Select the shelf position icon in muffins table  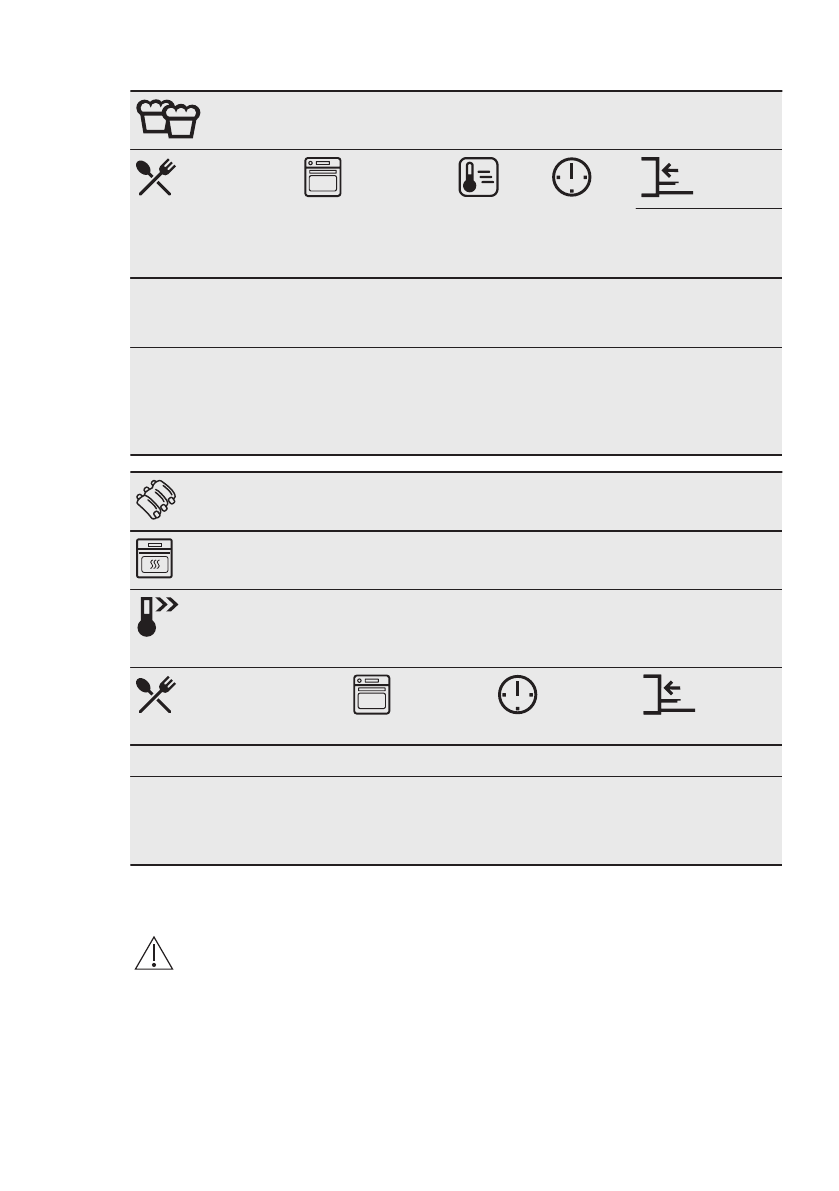point(667,177)
